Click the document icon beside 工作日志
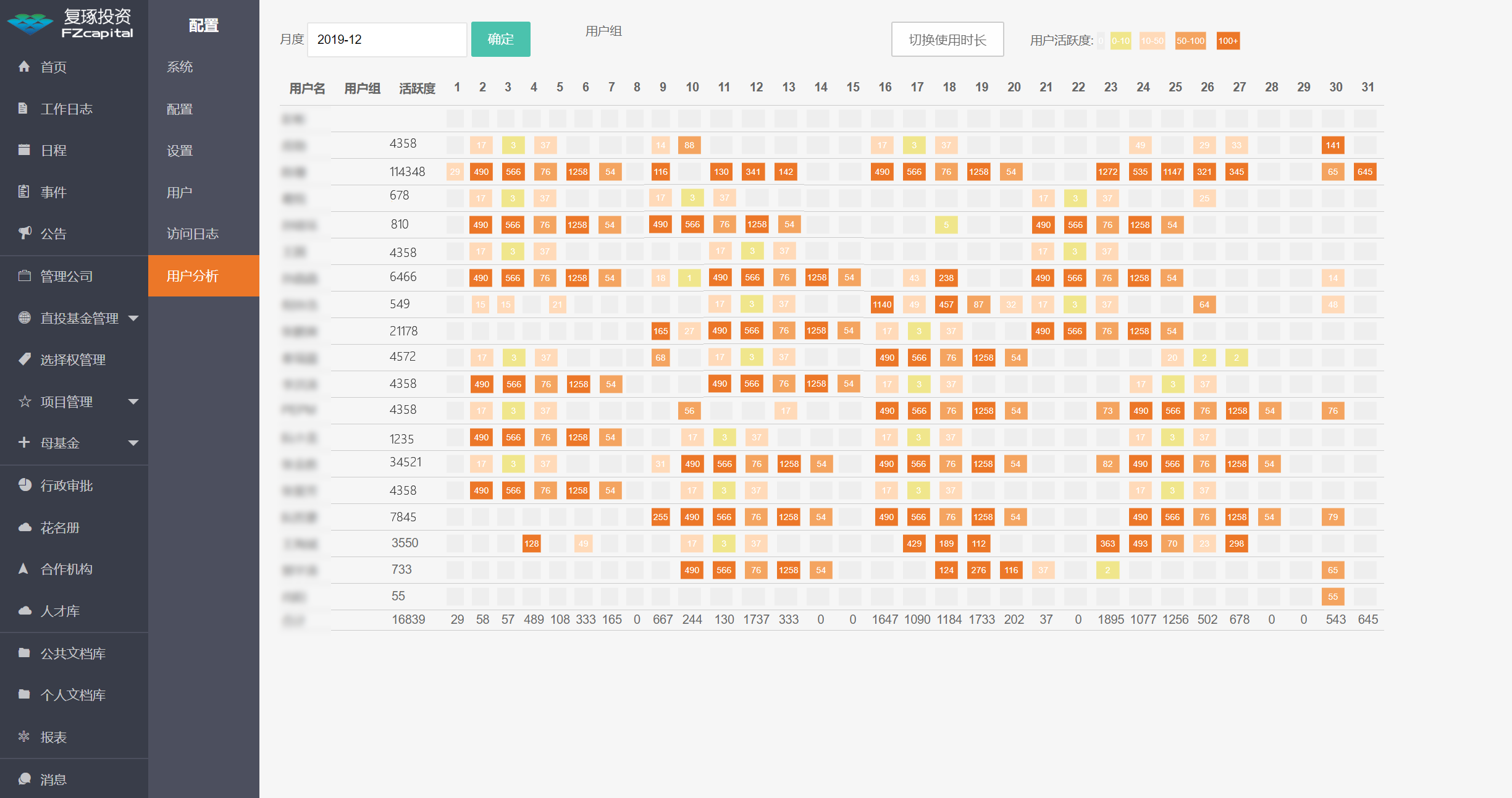This screenshot has width=1512, height=798. pos(23,108)
